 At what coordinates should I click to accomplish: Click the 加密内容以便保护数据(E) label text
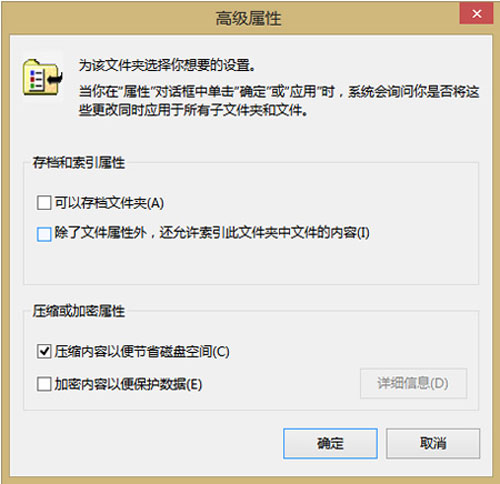point(128,384)
